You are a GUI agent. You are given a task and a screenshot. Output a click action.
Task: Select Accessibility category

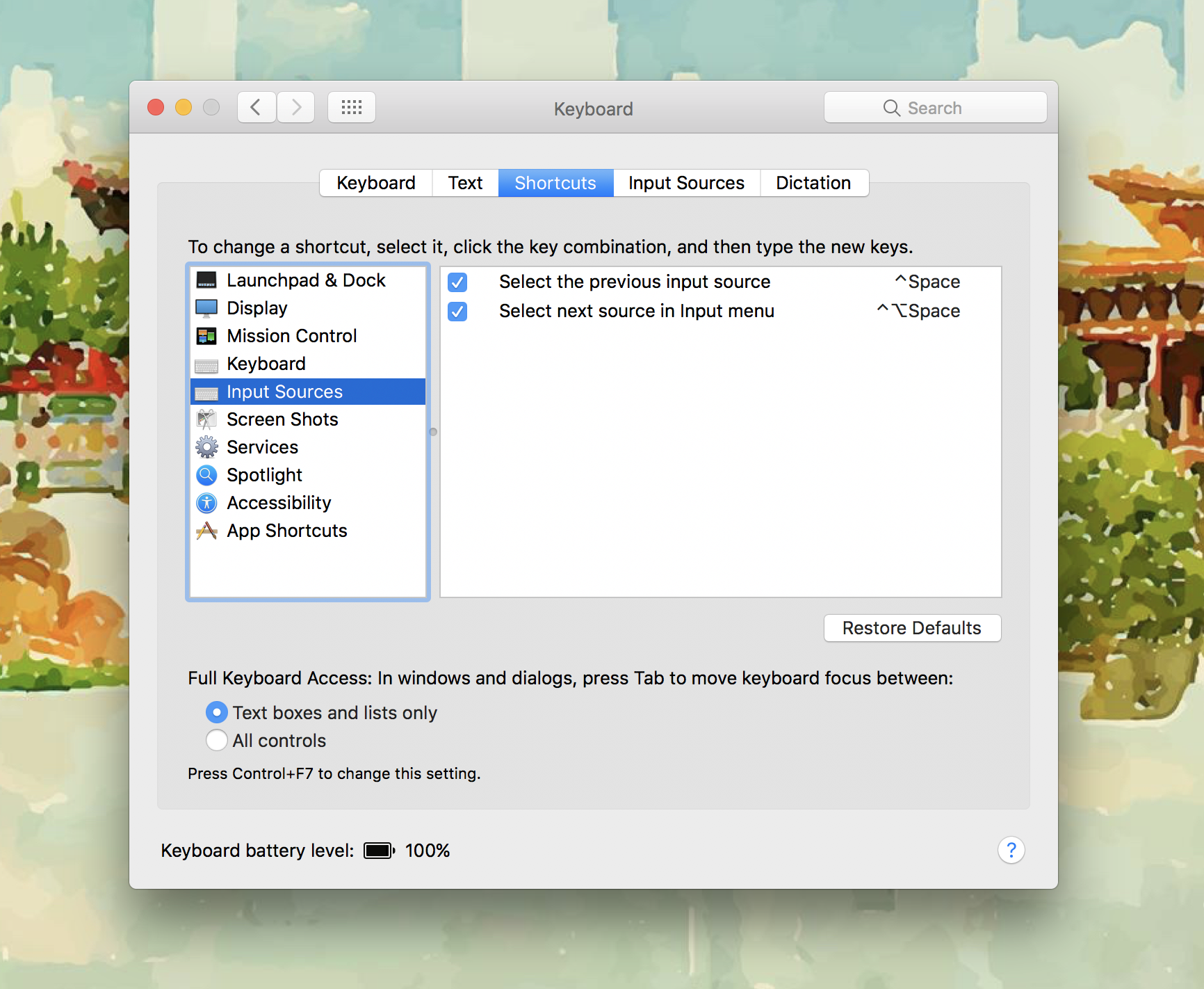[x=308, y=503]
